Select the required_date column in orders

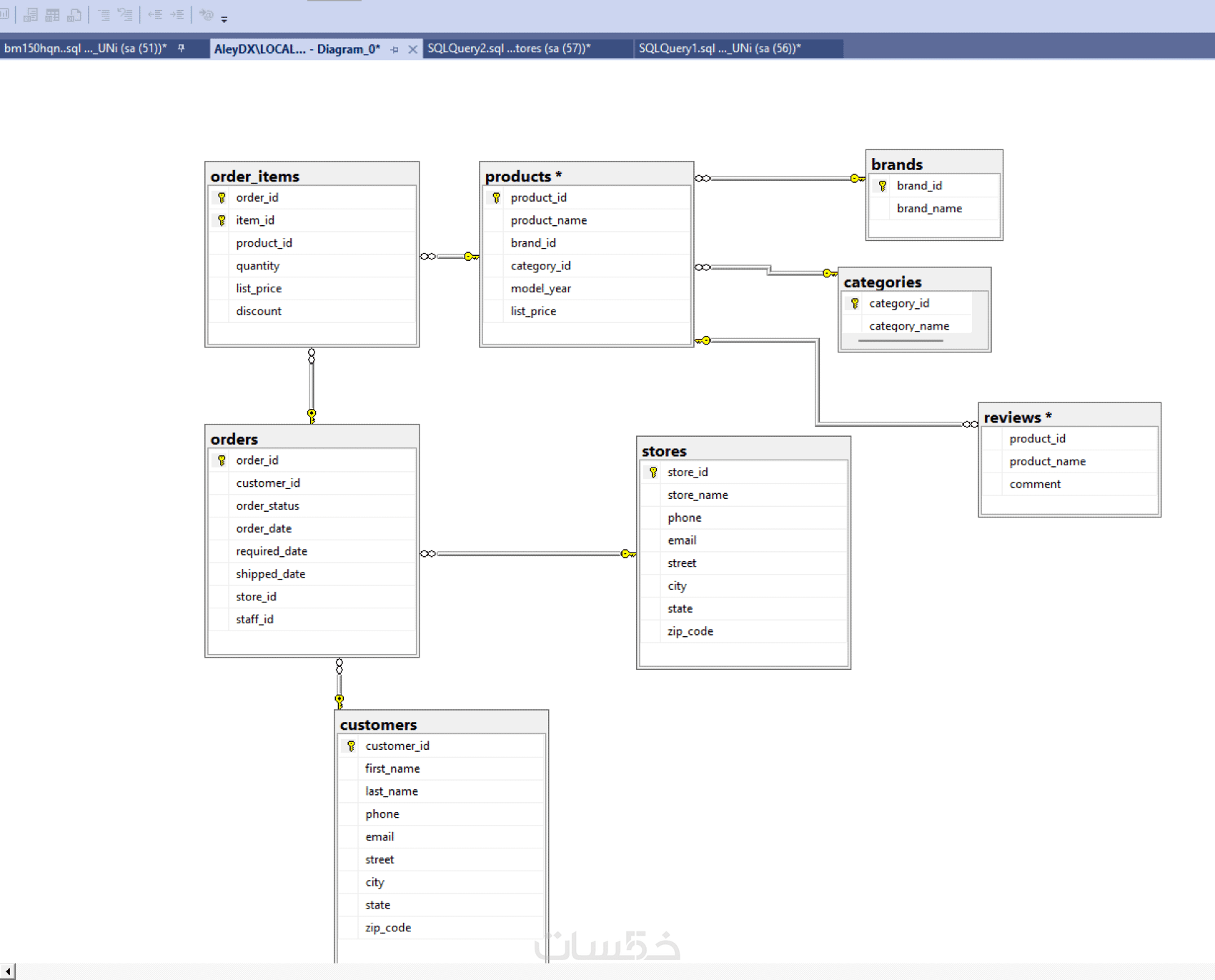click(312, 551)
